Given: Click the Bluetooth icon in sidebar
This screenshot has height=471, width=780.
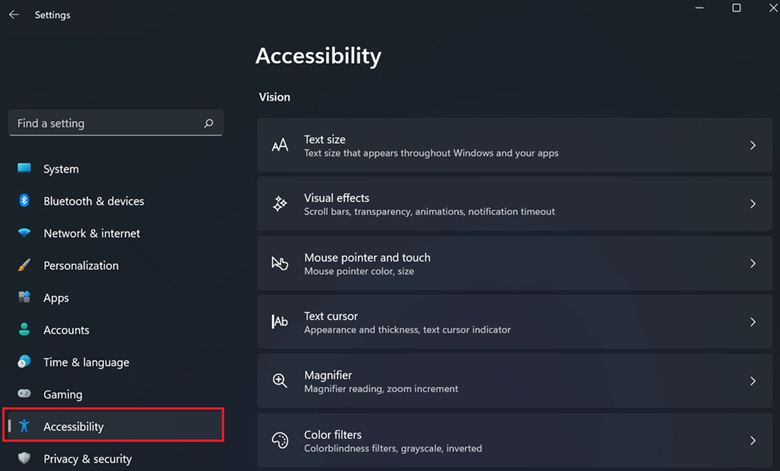Looking at the screenshot, I should (x=24, y=201).
